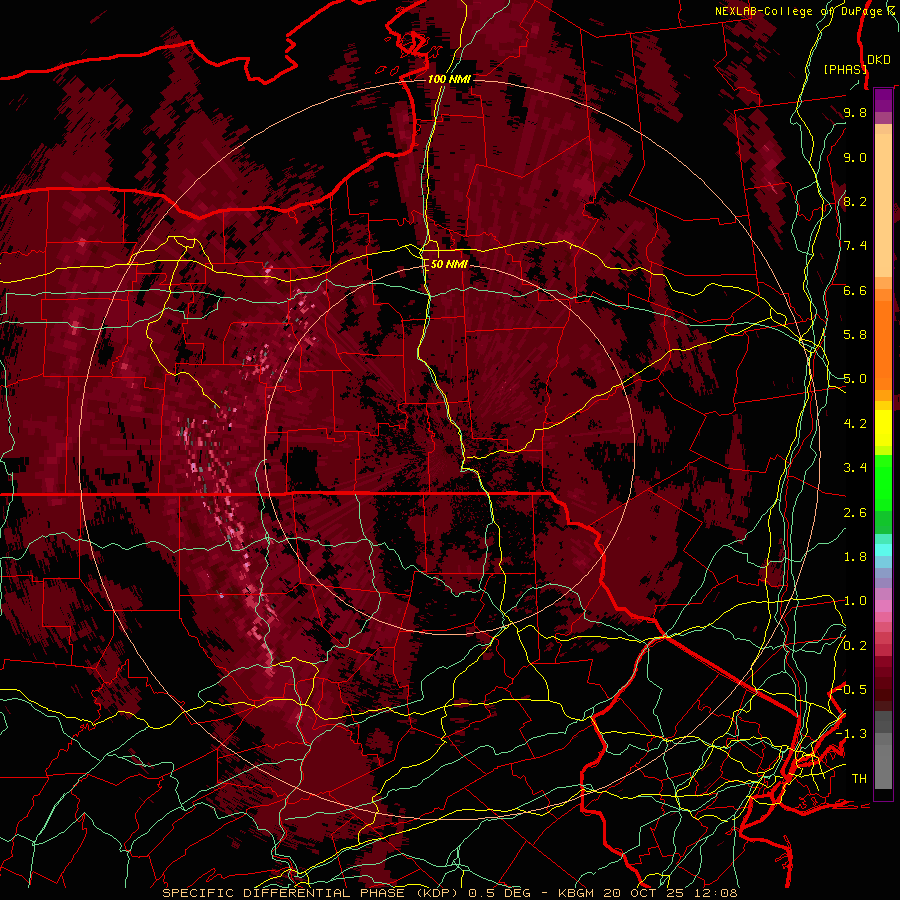
Task: Click the 3.4 value on the color scale
Action: click(x=855, y=468)
